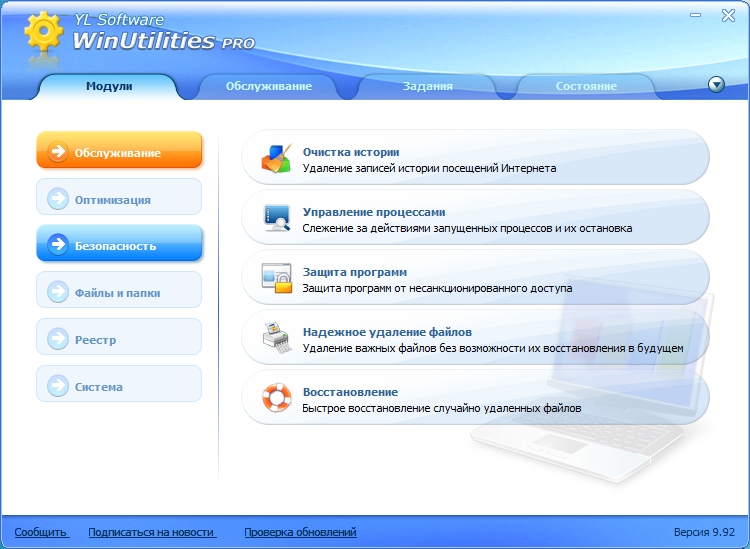Open the Очистка истории module title
The image size is (750, 549).
pyautogui.click(x=351, y=152)
